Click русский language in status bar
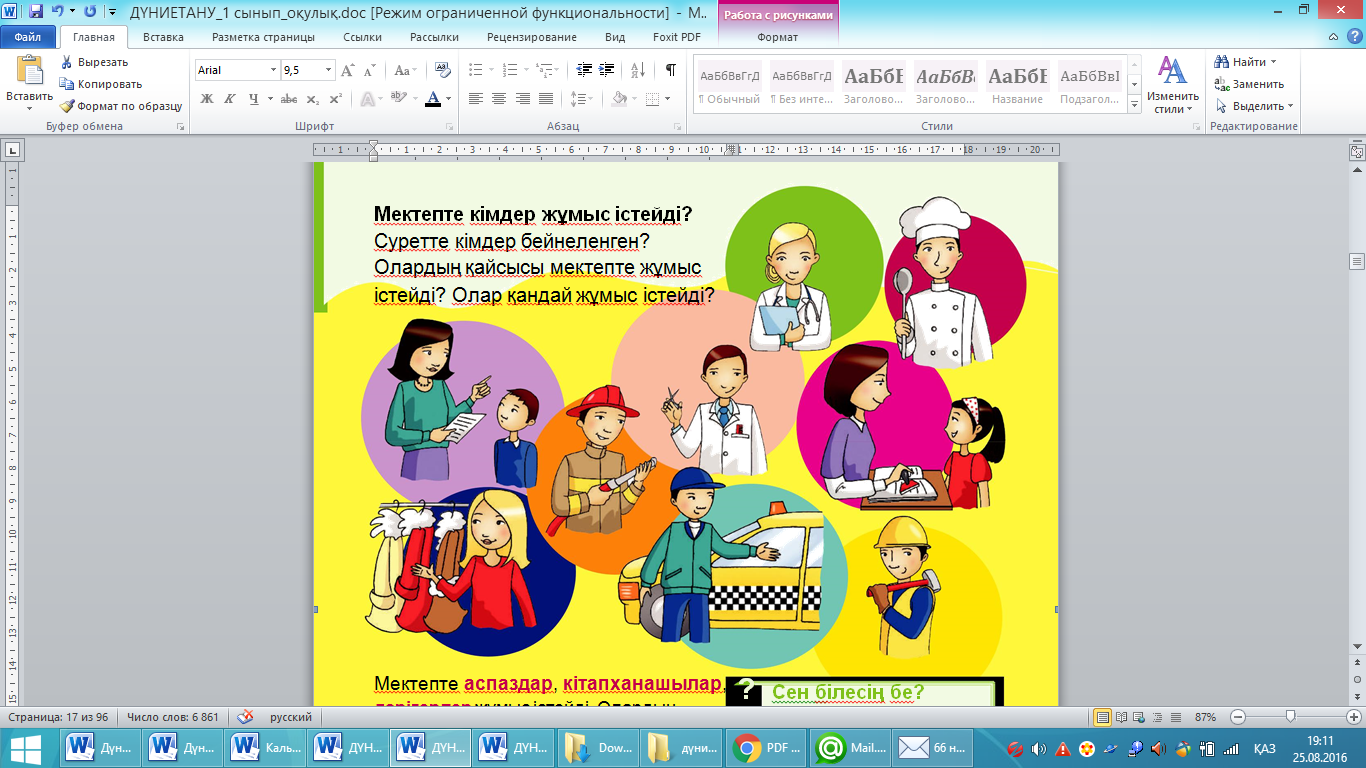Screen dimensions: 1366x768 [x=291, y=717]
